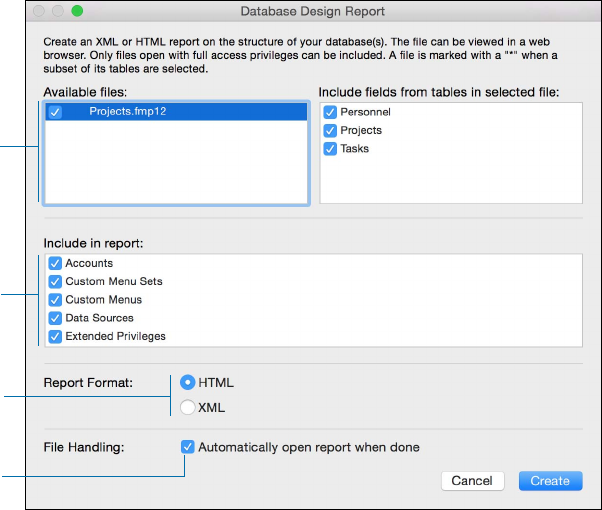Uncheck Accounts in the report list
Viewport: 602px width, 510px height.
(55, 263)
